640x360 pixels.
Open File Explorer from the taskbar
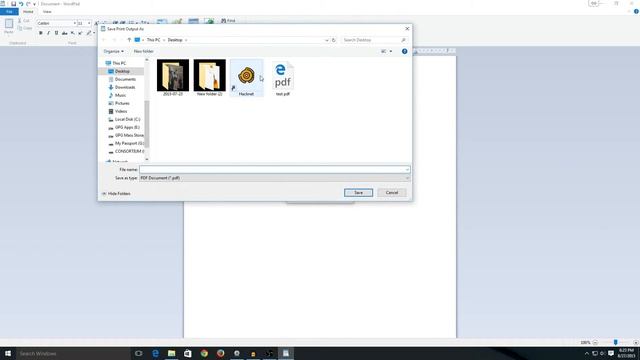point(171,353)
